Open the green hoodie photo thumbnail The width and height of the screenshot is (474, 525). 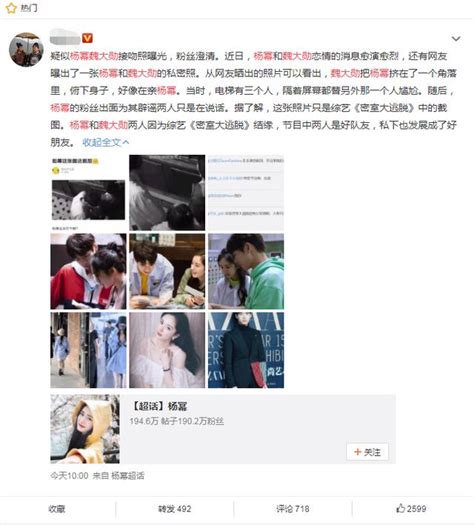click(x=246, y=271)
